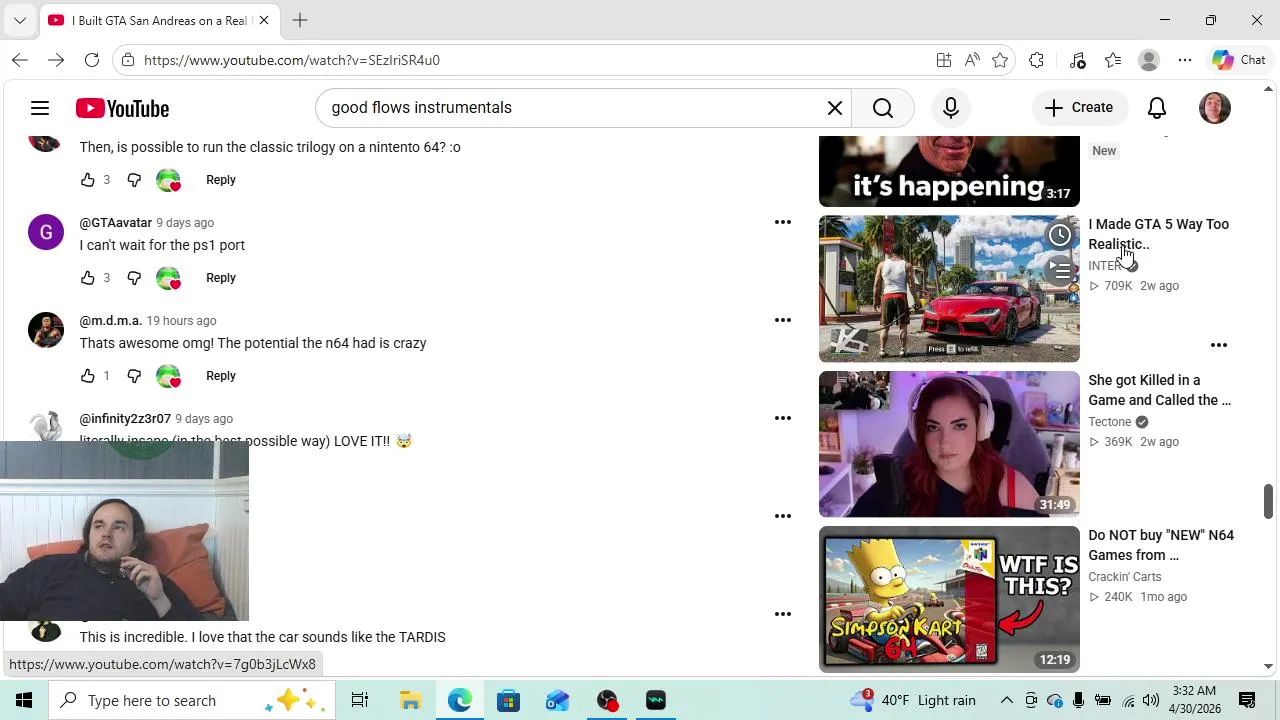Open the Simpson Kart 64 video thumbnail
The height and width of the screenshot is (720, 1280).
[949, 599]
